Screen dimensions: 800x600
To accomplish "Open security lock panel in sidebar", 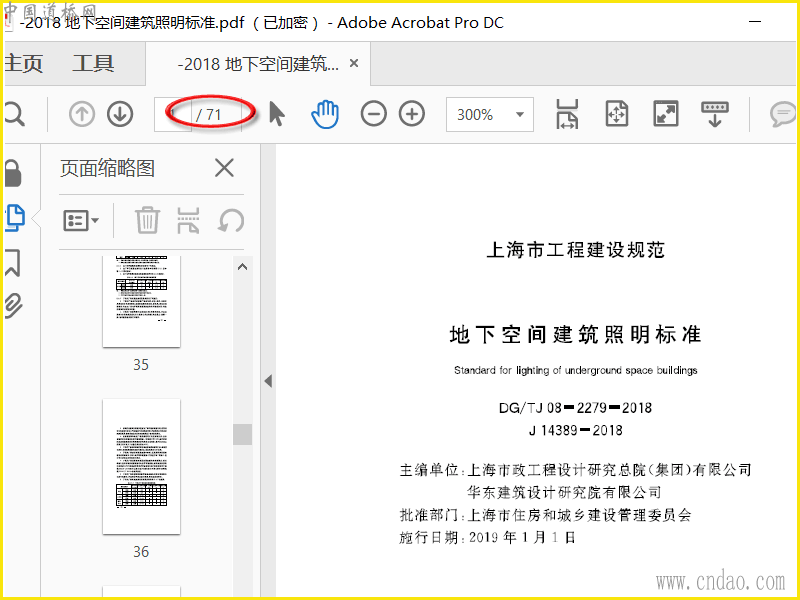I will [13, 172].
